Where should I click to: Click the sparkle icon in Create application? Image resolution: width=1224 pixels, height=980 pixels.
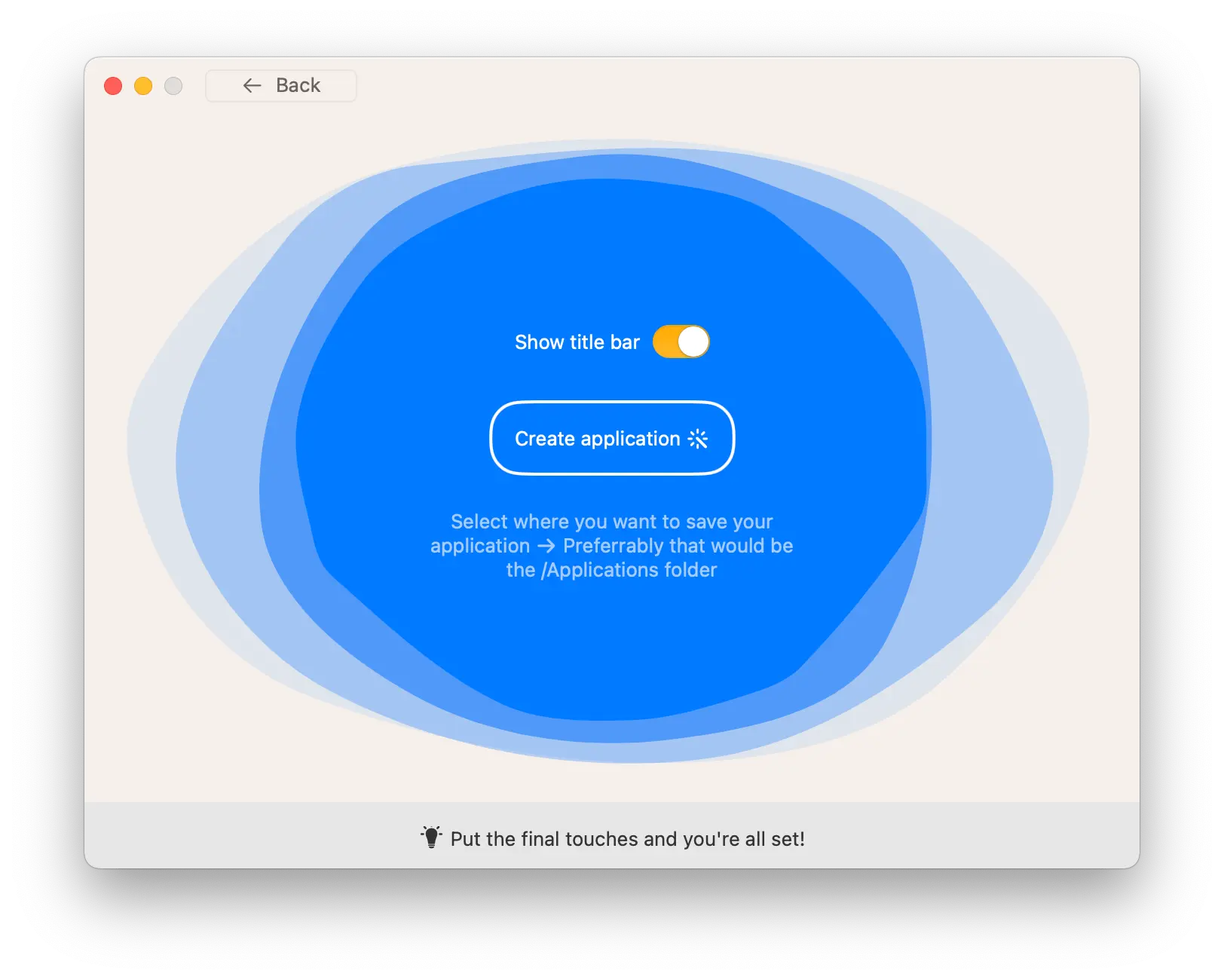pos(698,439)
